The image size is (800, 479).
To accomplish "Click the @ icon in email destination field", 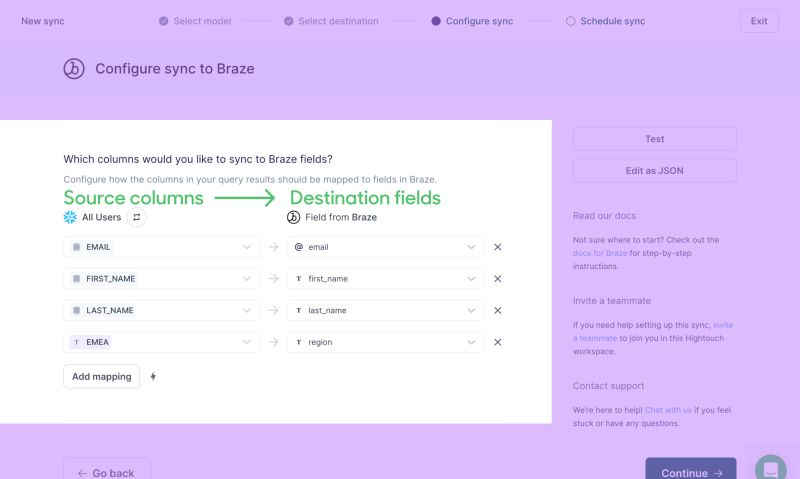I will tap(298, 247).
